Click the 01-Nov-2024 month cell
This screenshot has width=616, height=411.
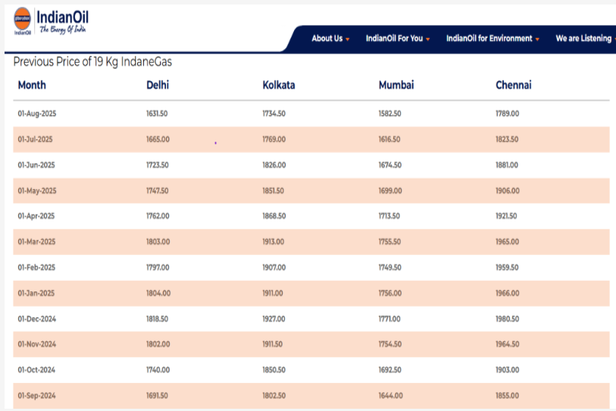coord(37,344)
